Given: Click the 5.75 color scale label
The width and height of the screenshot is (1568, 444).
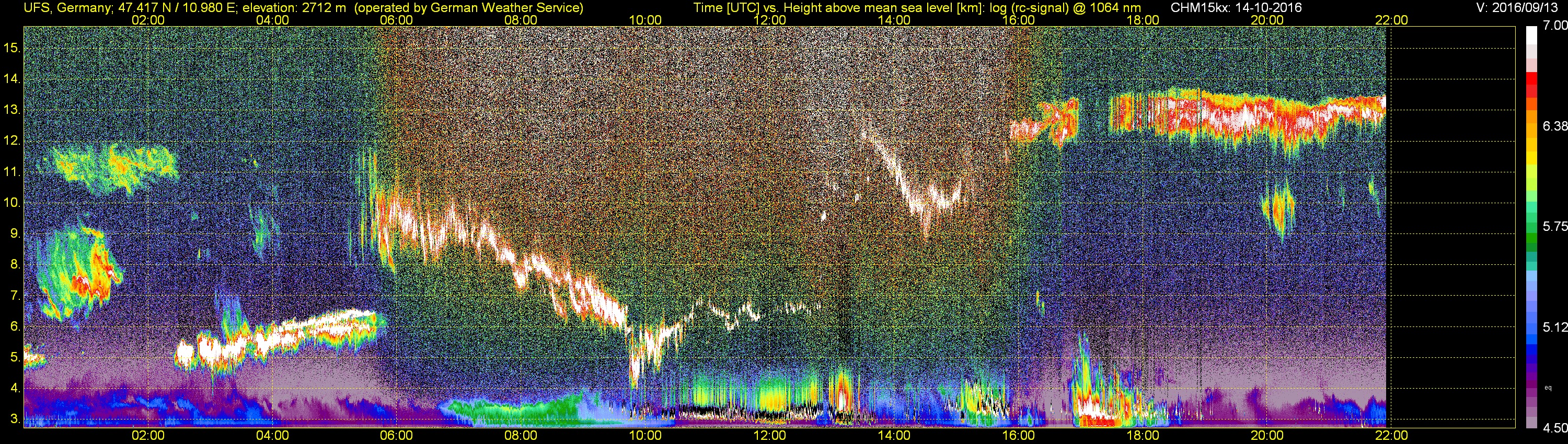Looking at the screenshot, I should pyautogui.click(x=1554, y=226).
